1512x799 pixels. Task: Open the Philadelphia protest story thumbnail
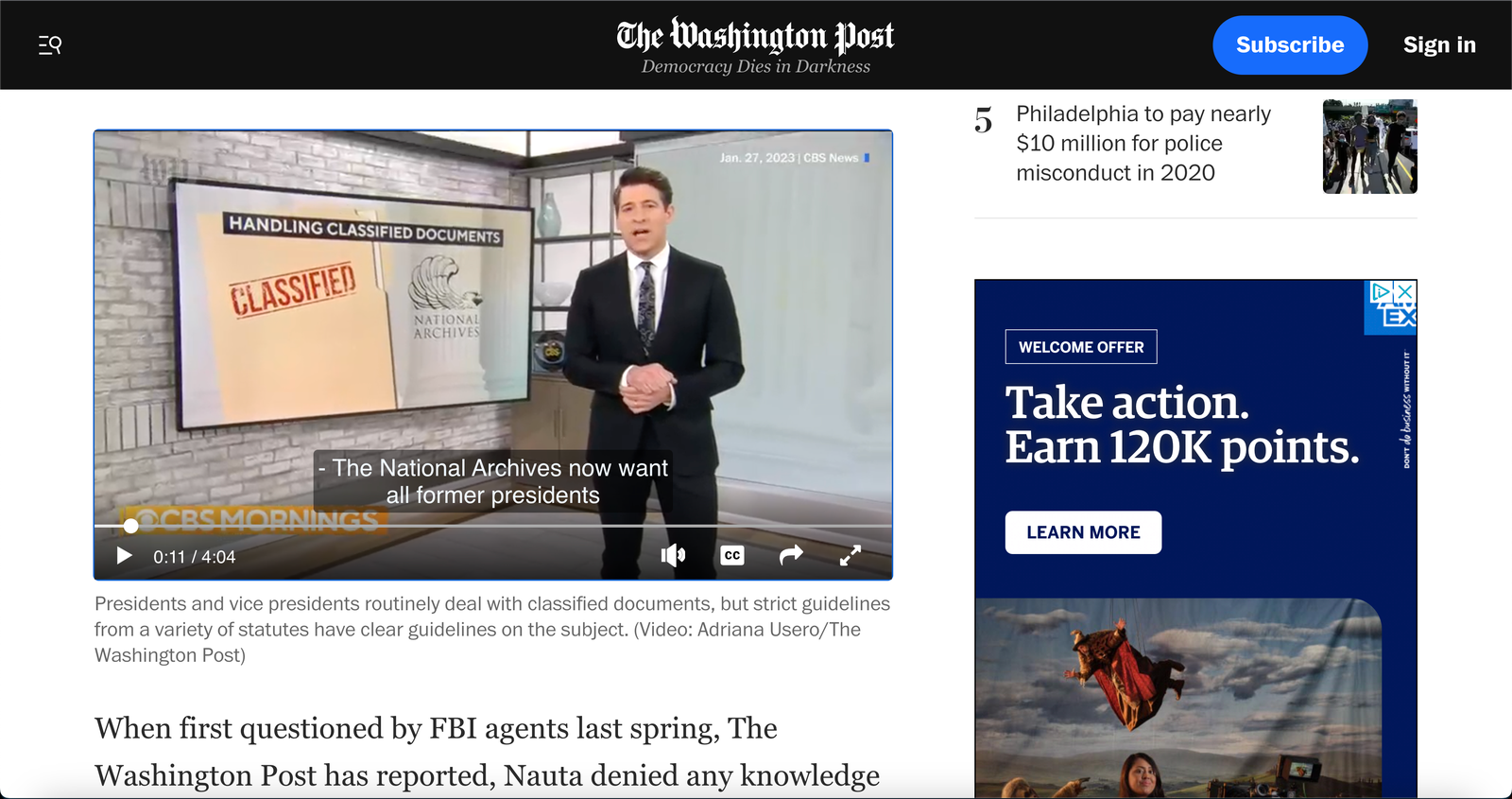tap(1369, 147)
